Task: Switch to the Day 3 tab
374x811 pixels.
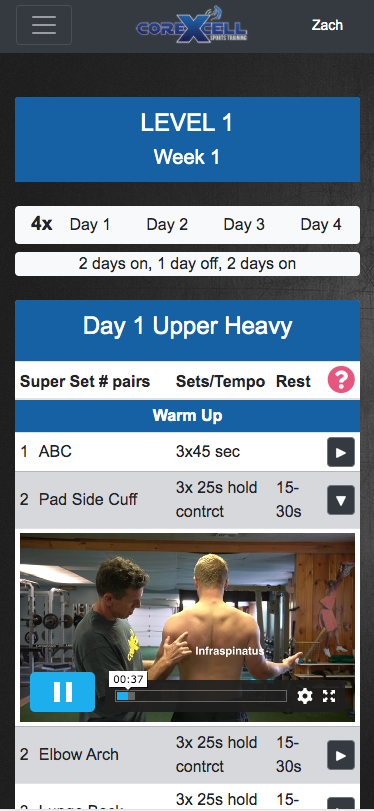Action: point(244,224)
